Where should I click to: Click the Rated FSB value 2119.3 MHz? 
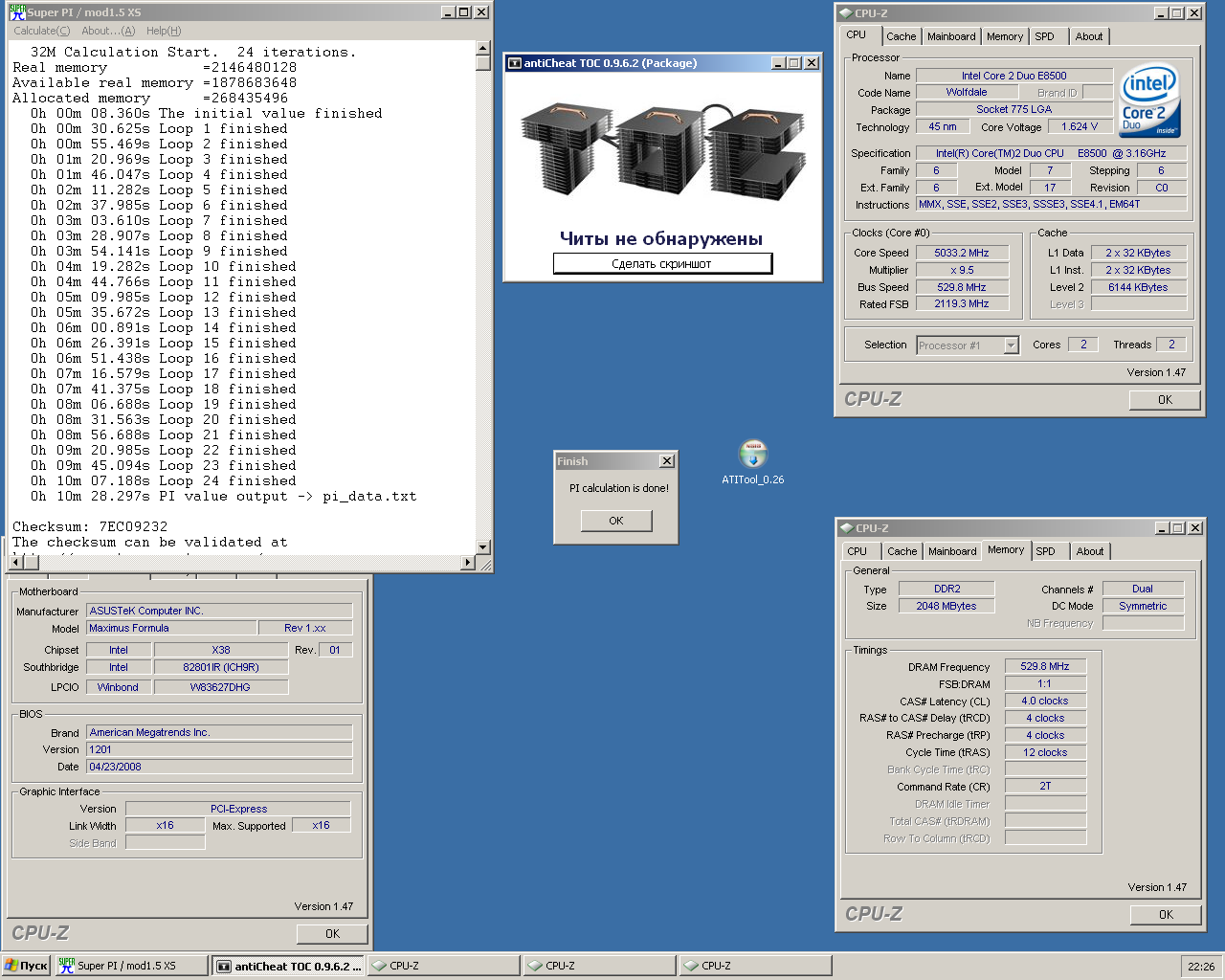point(962,303)
